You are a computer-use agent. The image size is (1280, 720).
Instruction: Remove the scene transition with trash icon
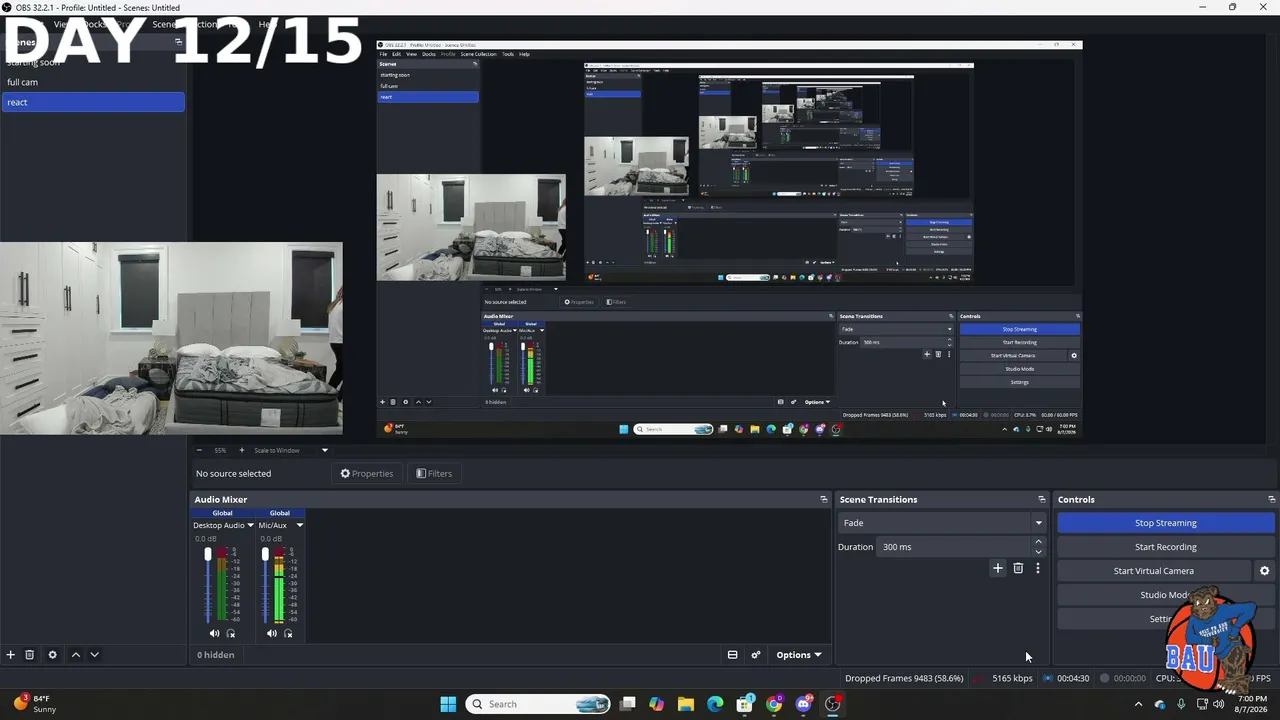tap(1018, 568)
